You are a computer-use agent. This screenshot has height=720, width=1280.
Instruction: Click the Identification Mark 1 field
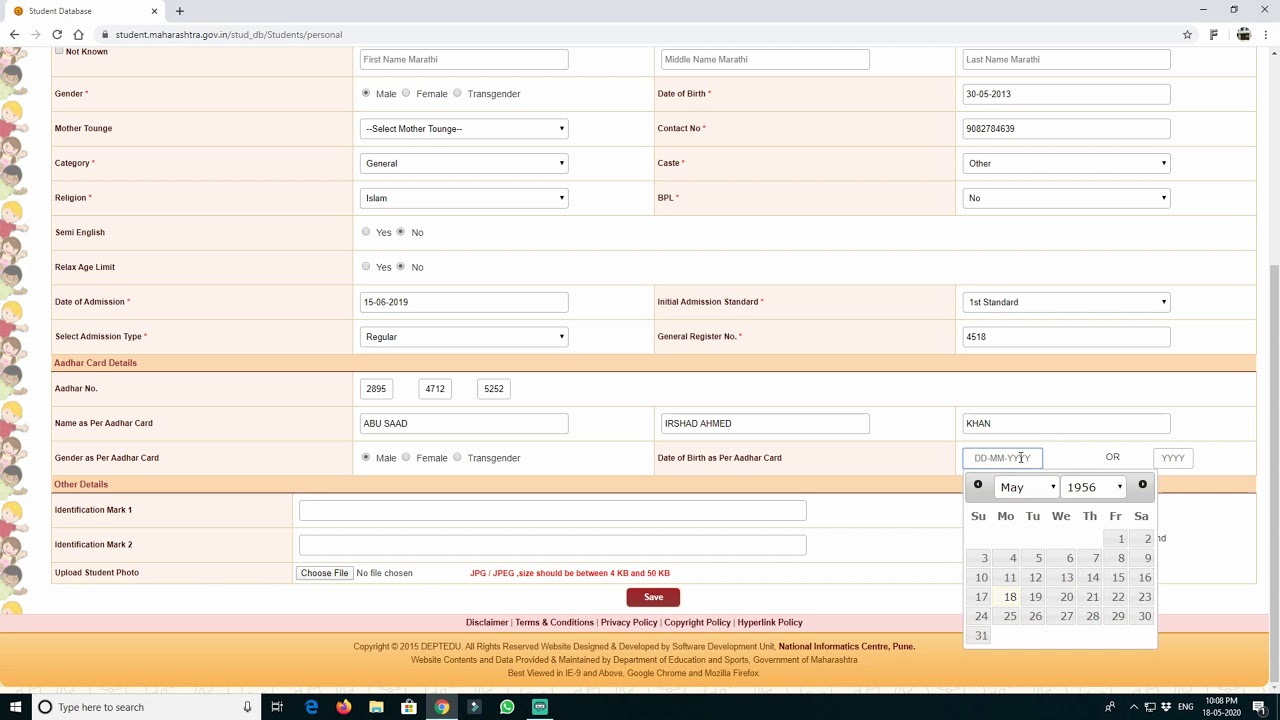[552, 510]
